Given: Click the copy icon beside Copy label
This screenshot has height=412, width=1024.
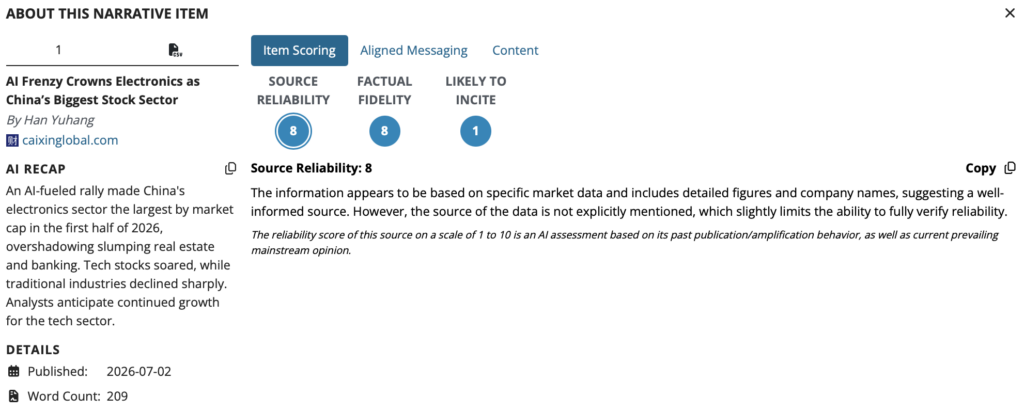Looking at the screenshot, I should tap(1010, 168).
